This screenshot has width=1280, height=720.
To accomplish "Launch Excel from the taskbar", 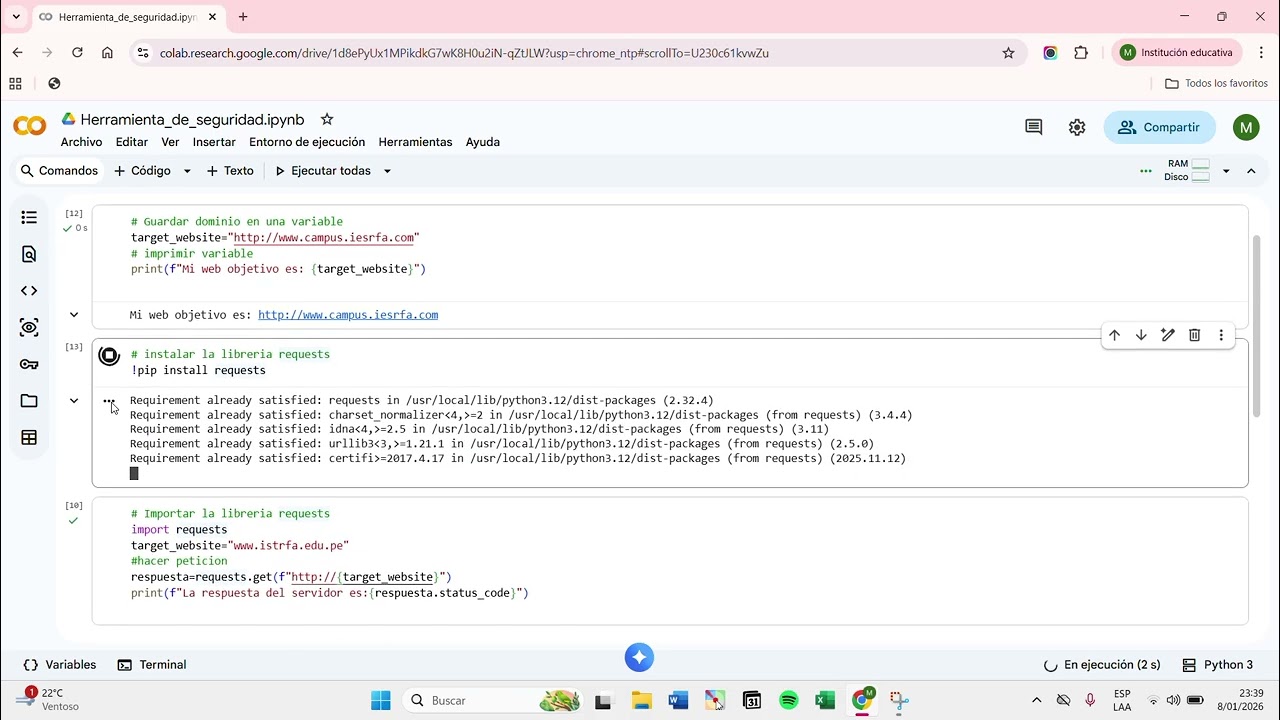I will (x=825, y=700).
